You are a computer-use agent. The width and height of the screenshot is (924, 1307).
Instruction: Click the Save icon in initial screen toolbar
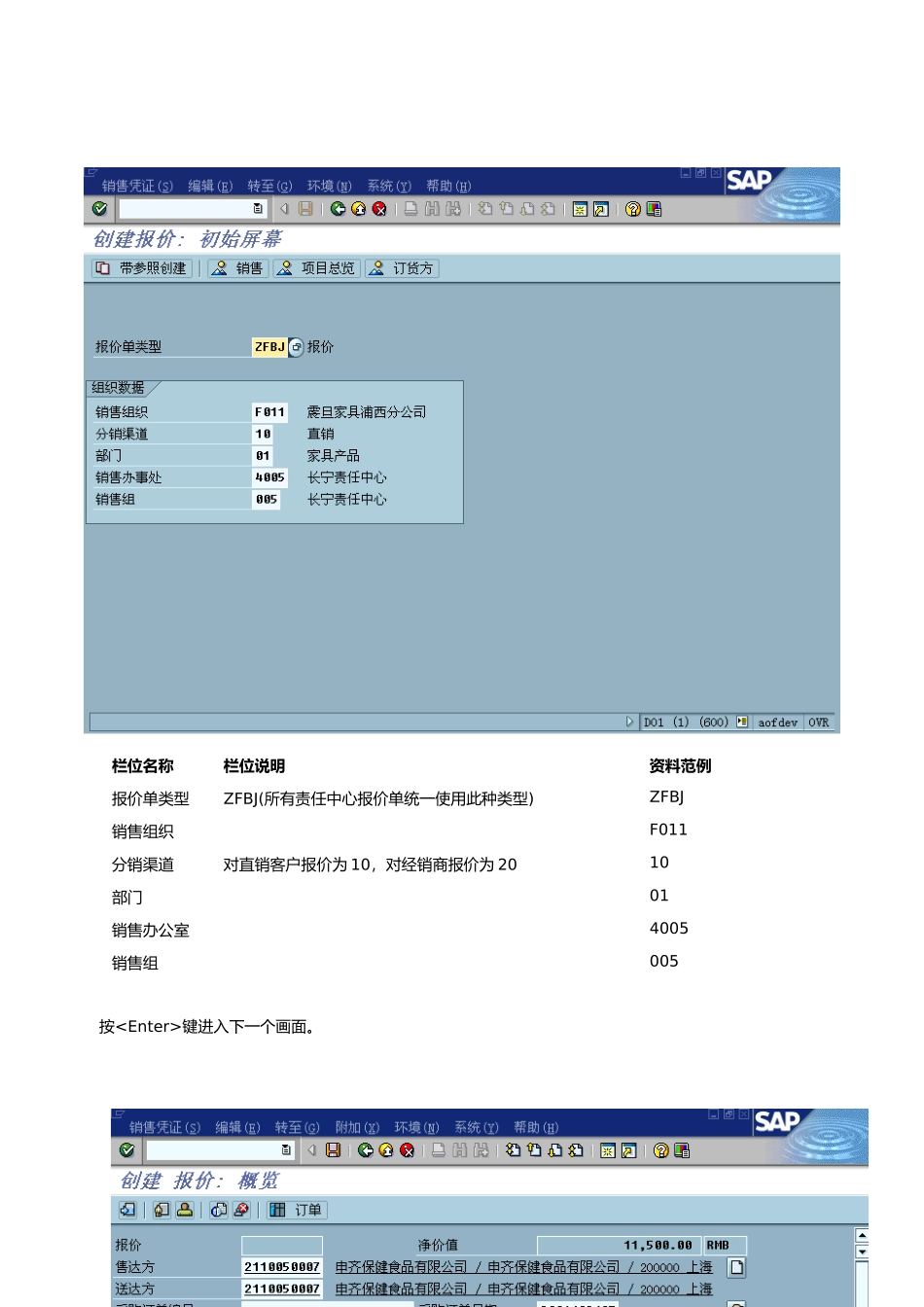pyautogui.click(x=305, y=209)
